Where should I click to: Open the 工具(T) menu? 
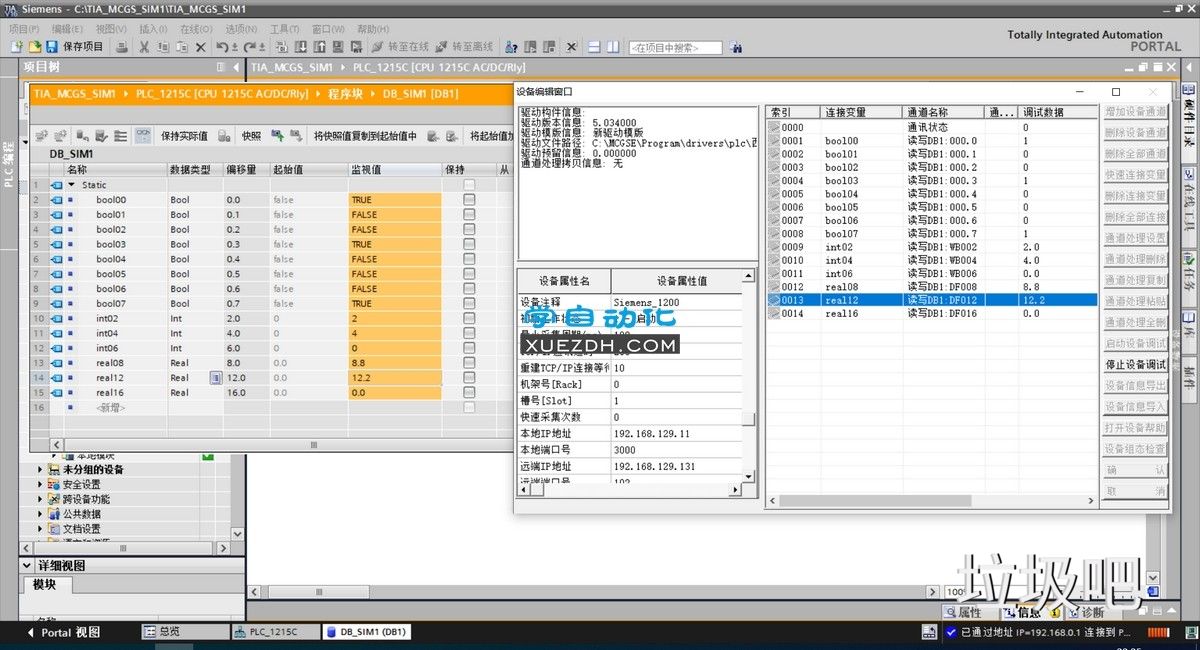tap(284, 28)
